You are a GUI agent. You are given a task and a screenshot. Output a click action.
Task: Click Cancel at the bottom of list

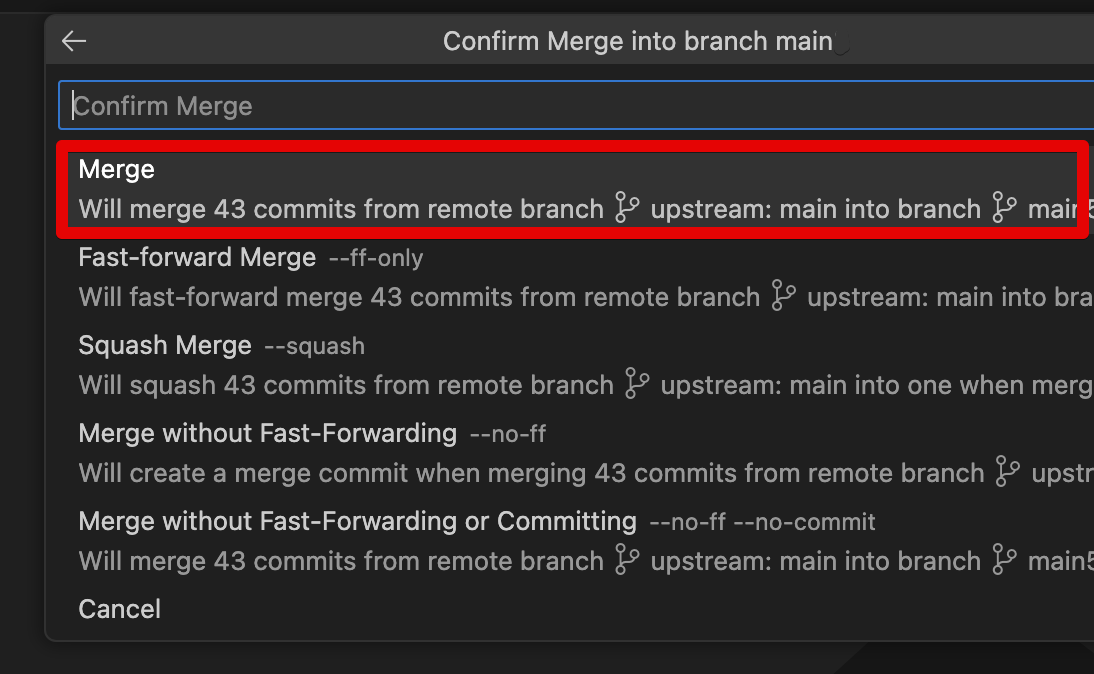coord(119,609)
